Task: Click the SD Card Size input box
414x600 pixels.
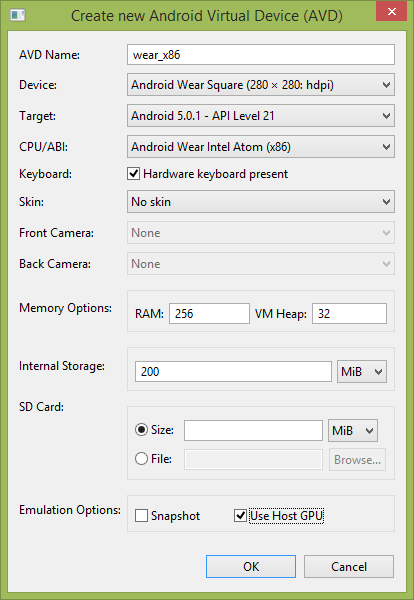Action: 253,430
